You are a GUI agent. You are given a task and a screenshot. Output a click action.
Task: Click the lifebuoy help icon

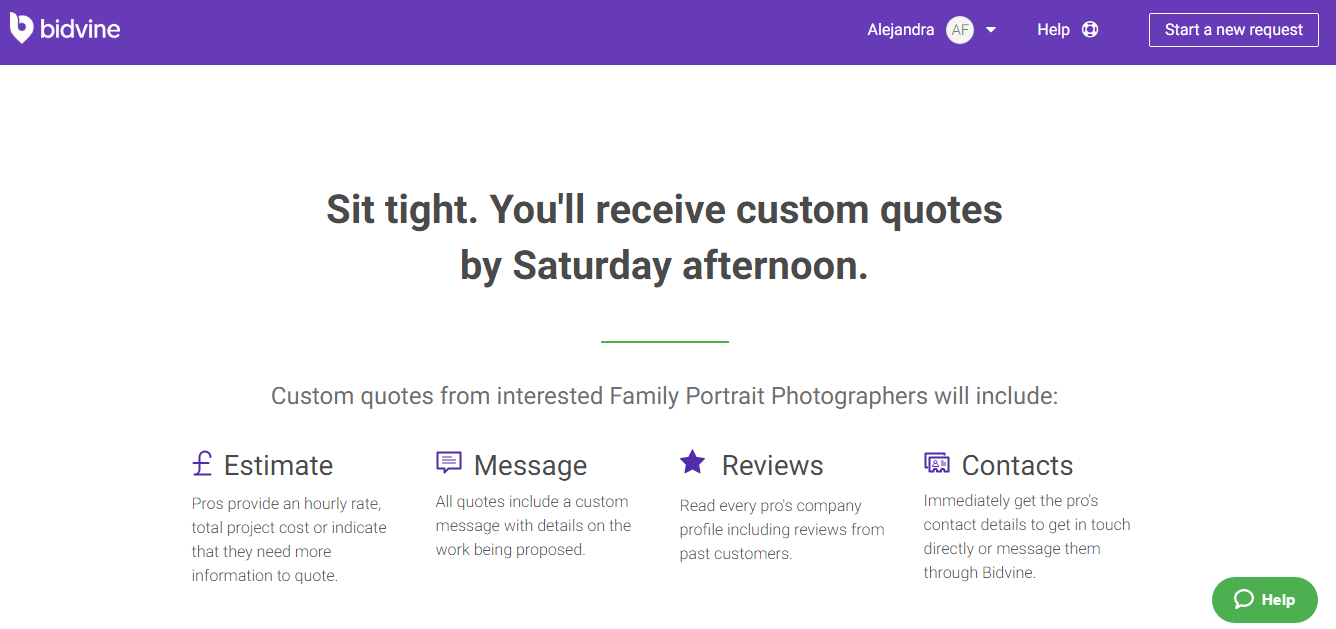point(1090,30)
